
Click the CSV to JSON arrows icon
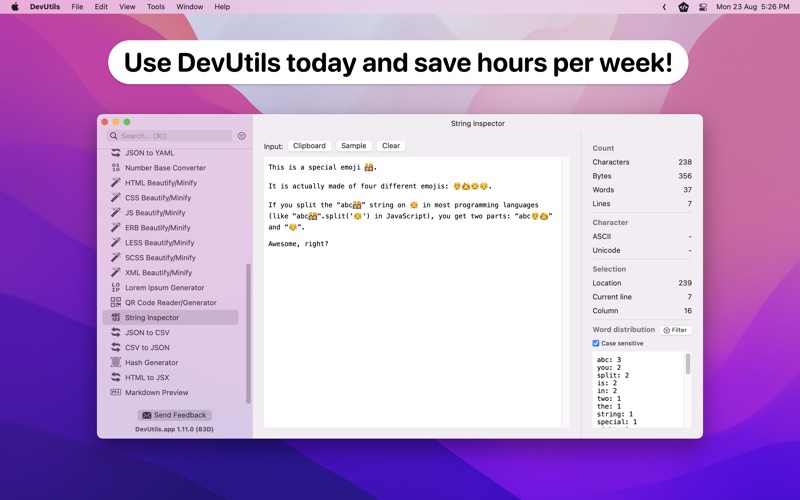click(x=116, y=347)
